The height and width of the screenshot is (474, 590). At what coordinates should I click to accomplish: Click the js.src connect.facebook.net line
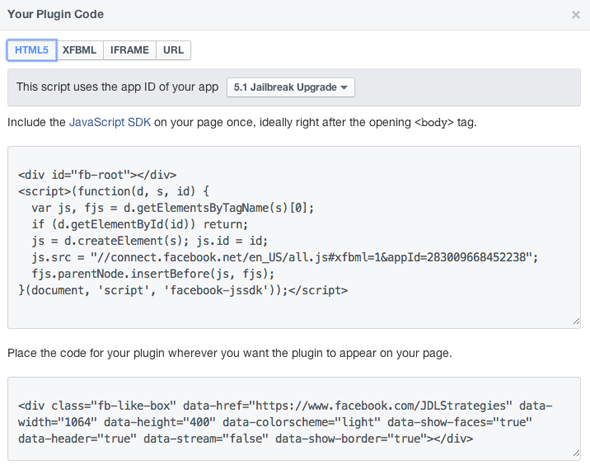tap(285, 257)
